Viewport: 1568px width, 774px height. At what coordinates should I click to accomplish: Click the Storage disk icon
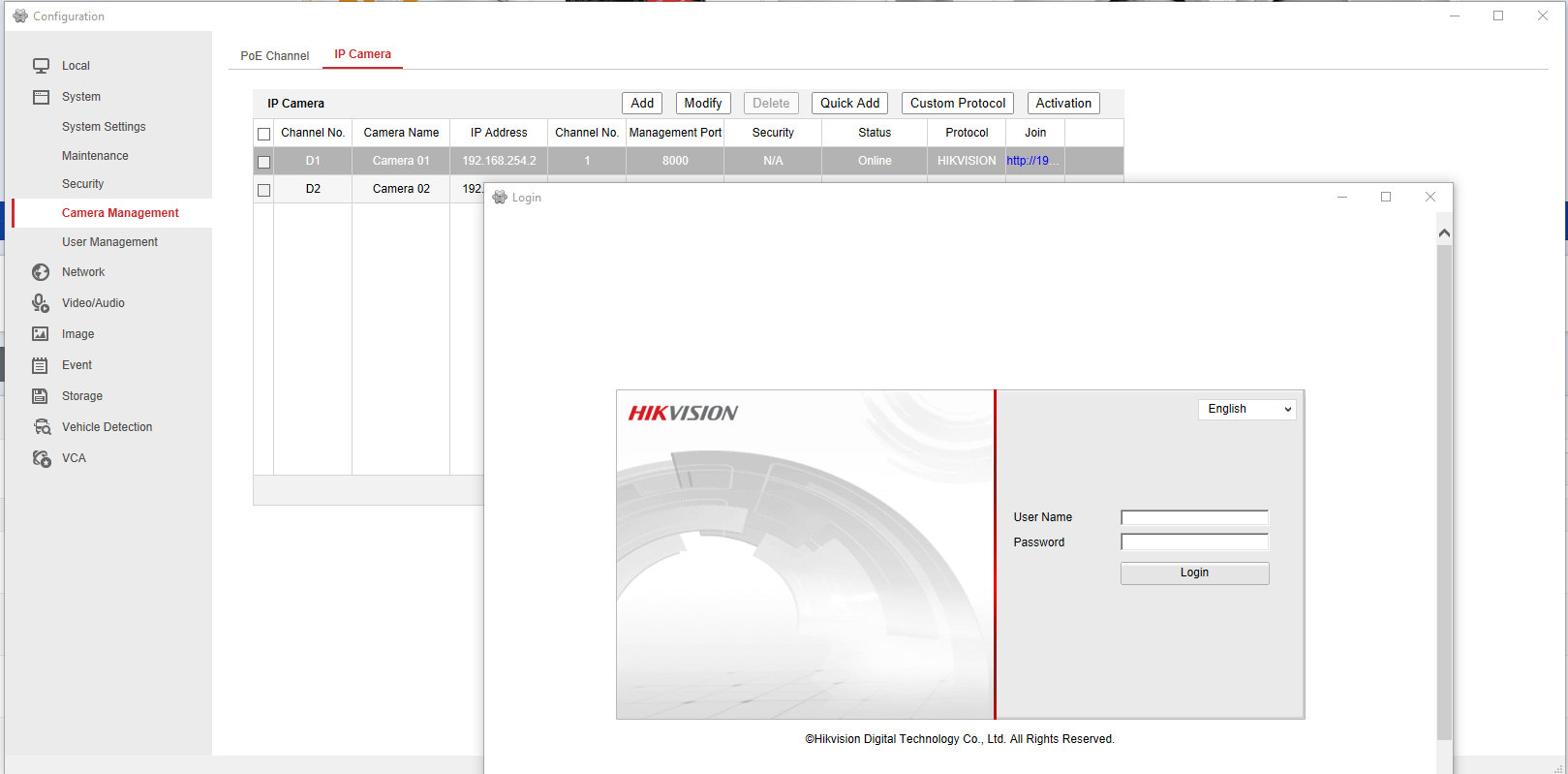41,396
